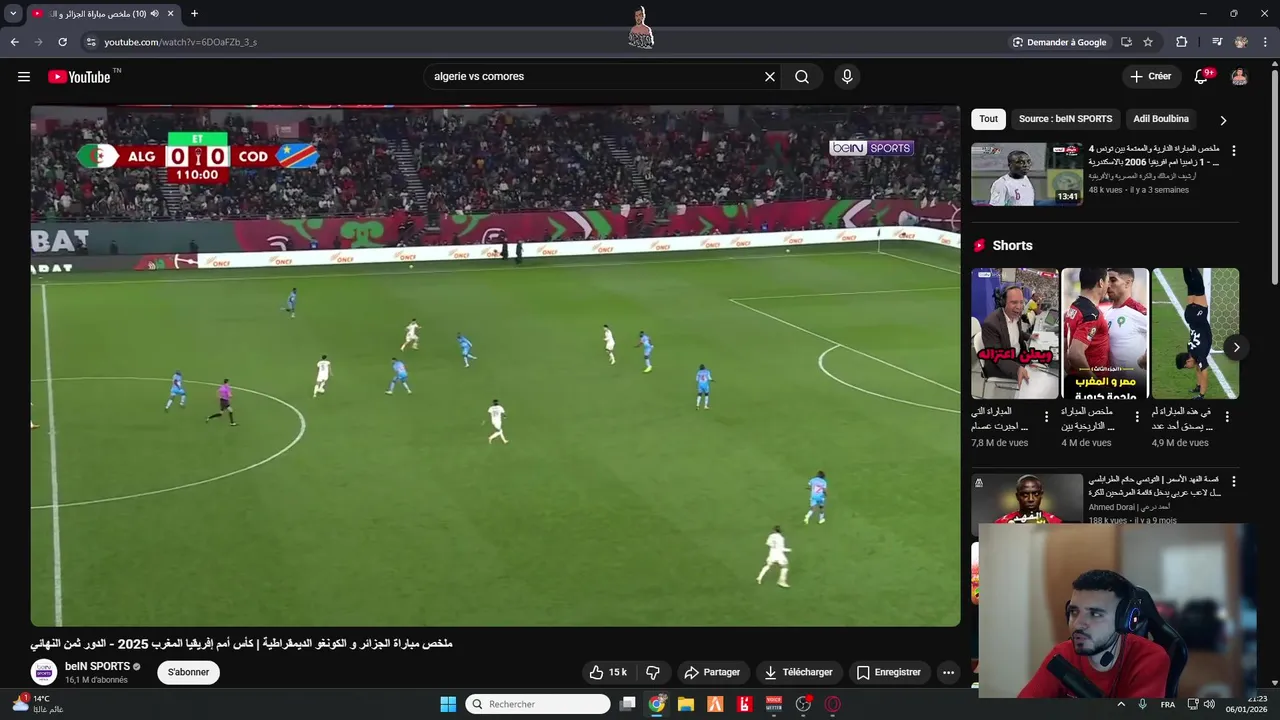Open beIN SPORTS channel name link
This screenshot has width=1280, height=720.
point(98,666)
